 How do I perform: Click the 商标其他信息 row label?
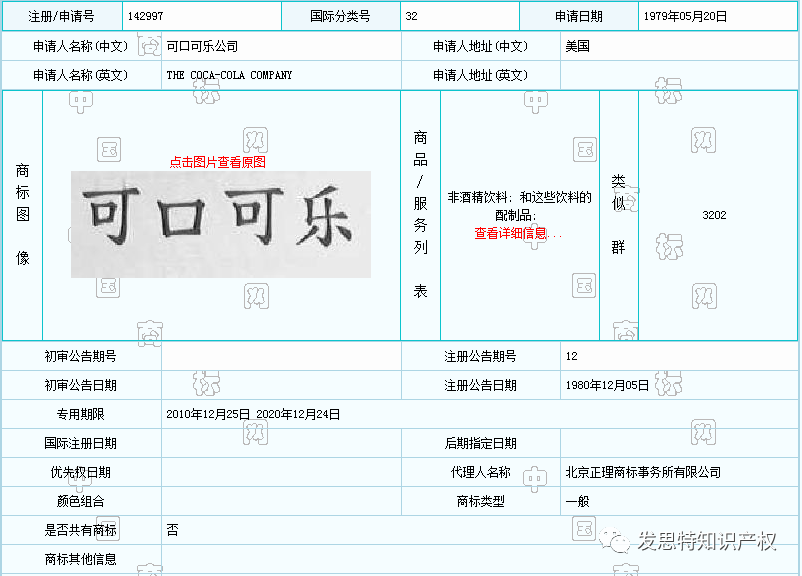(x=81, y=559)
